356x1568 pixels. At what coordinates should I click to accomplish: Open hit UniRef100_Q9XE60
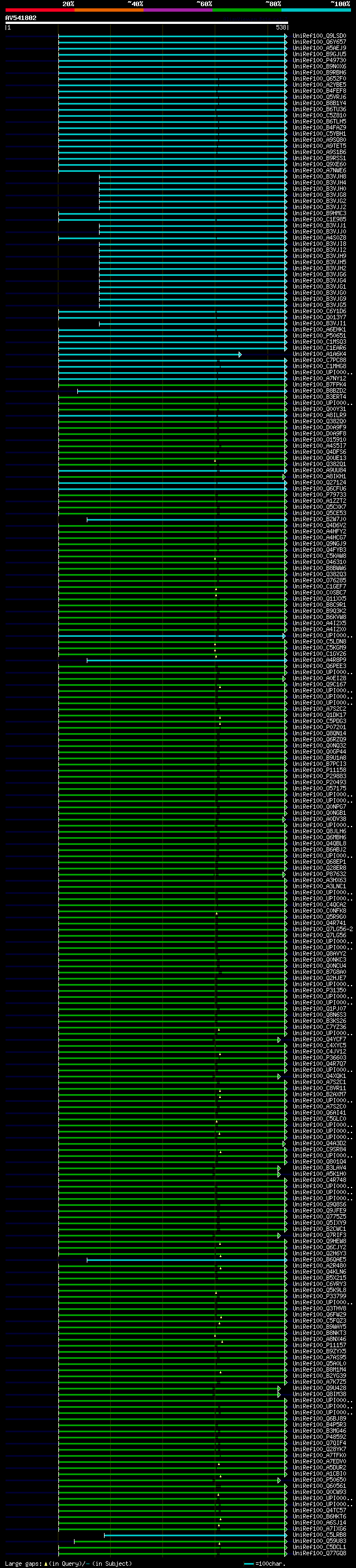coord(319,164)
